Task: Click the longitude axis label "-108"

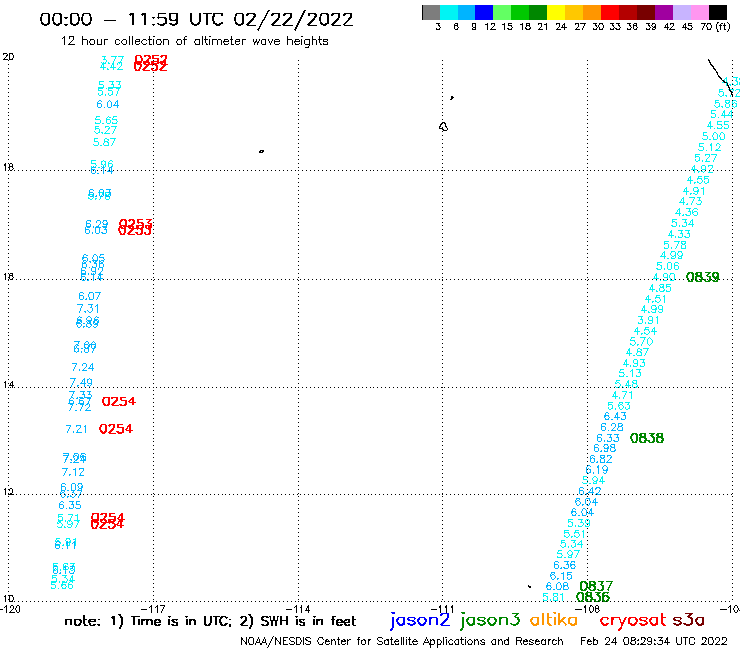Action: tap(588, 609)
